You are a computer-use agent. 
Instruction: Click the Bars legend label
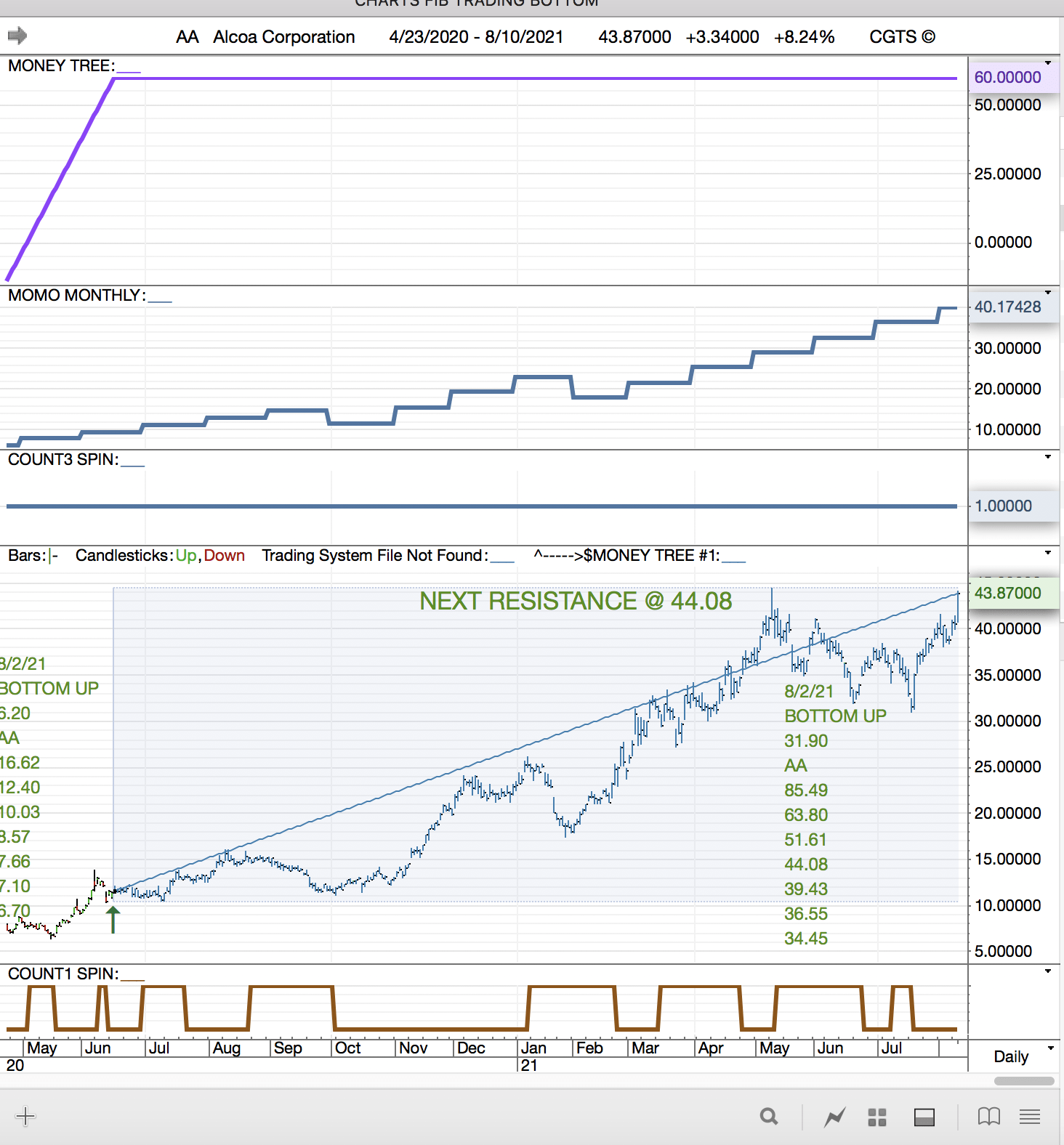(x=27, y=556)
